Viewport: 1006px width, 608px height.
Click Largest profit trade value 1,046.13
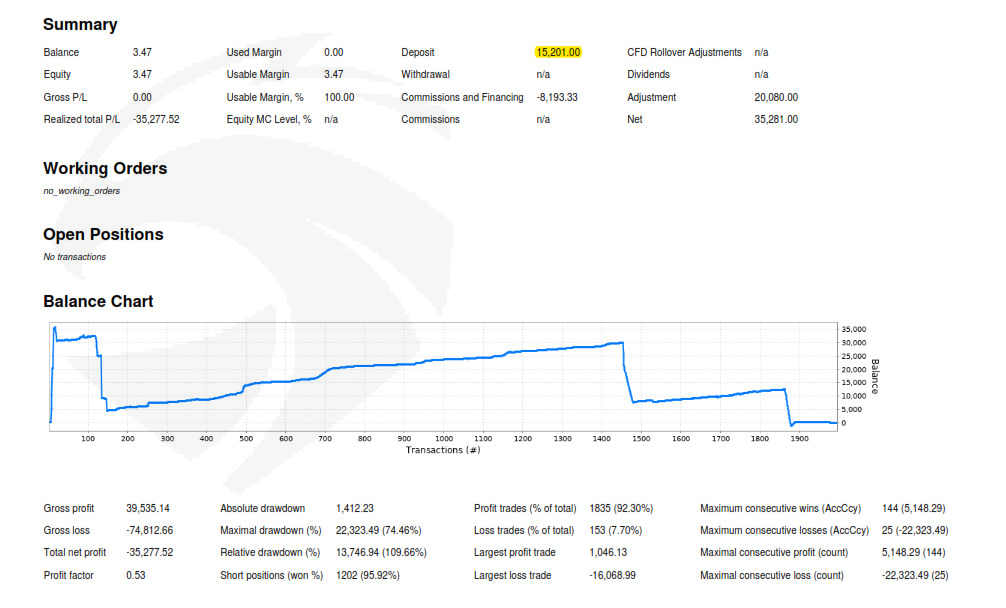click(608, 553)
